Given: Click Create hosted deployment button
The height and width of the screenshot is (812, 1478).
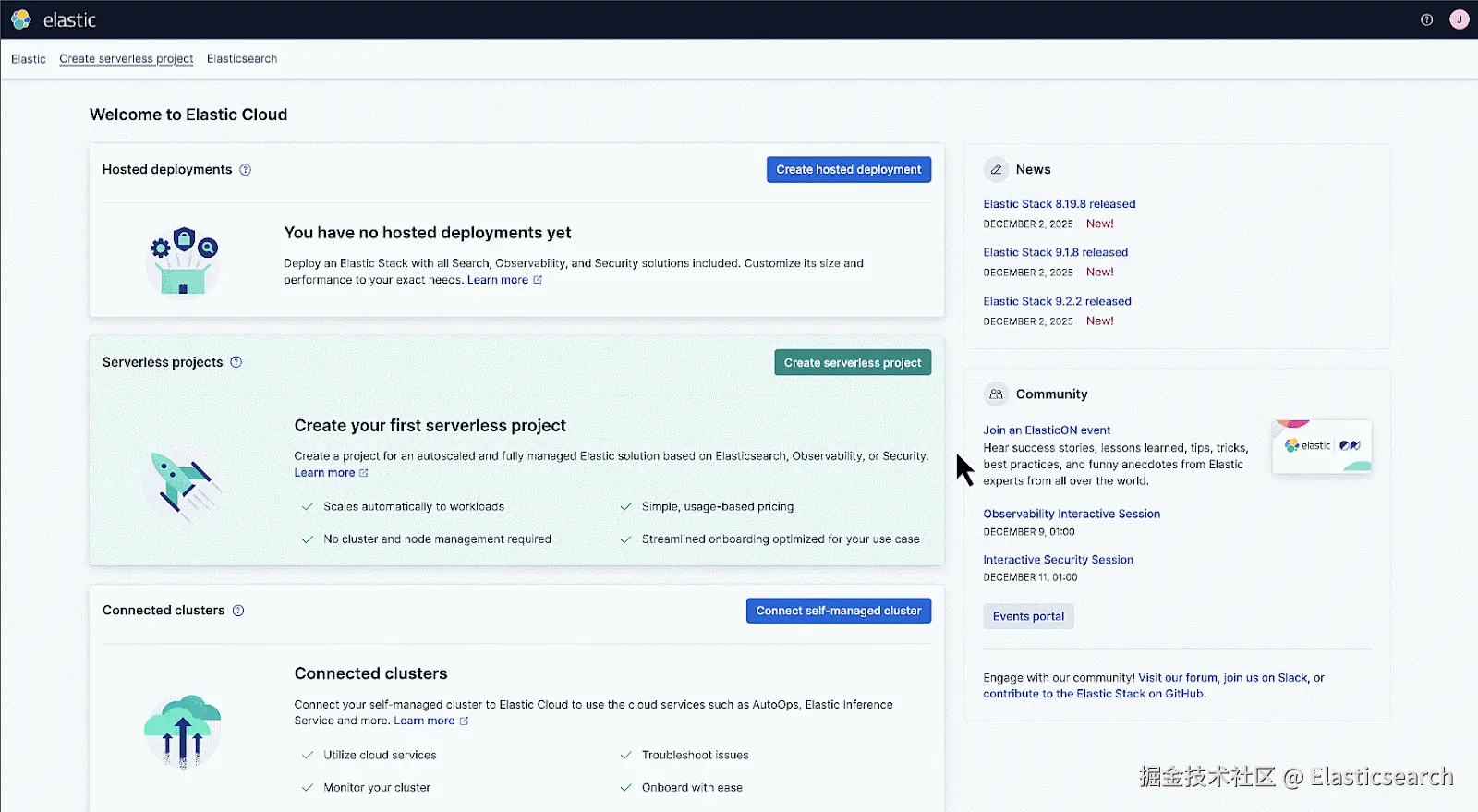Looking at the screenshot, I should [848, 170].
